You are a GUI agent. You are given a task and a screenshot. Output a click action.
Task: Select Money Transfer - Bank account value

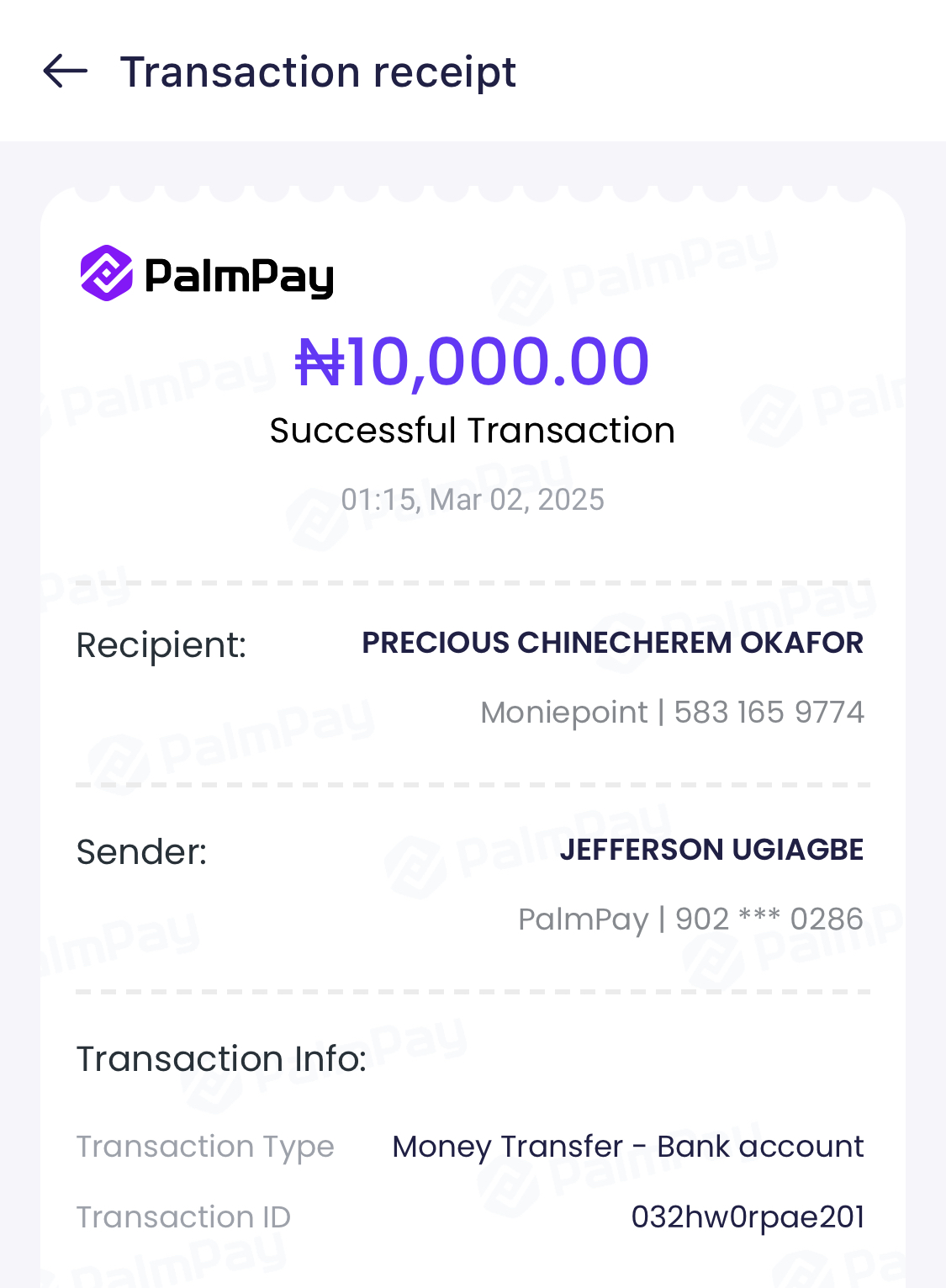628,1147
